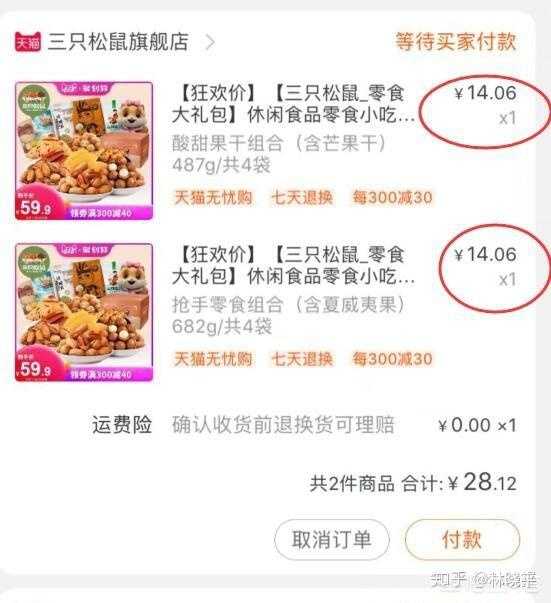Tap the red Tmall logo icon

28,42
